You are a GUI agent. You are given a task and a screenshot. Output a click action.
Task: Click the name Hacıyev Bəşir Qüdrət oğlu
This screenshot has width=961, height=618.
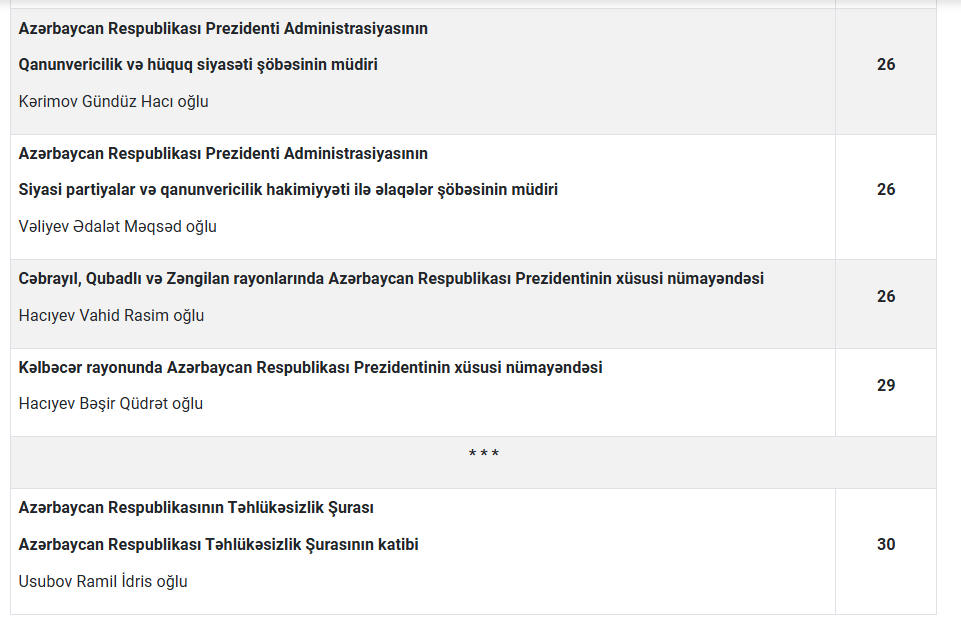point(110,404)
